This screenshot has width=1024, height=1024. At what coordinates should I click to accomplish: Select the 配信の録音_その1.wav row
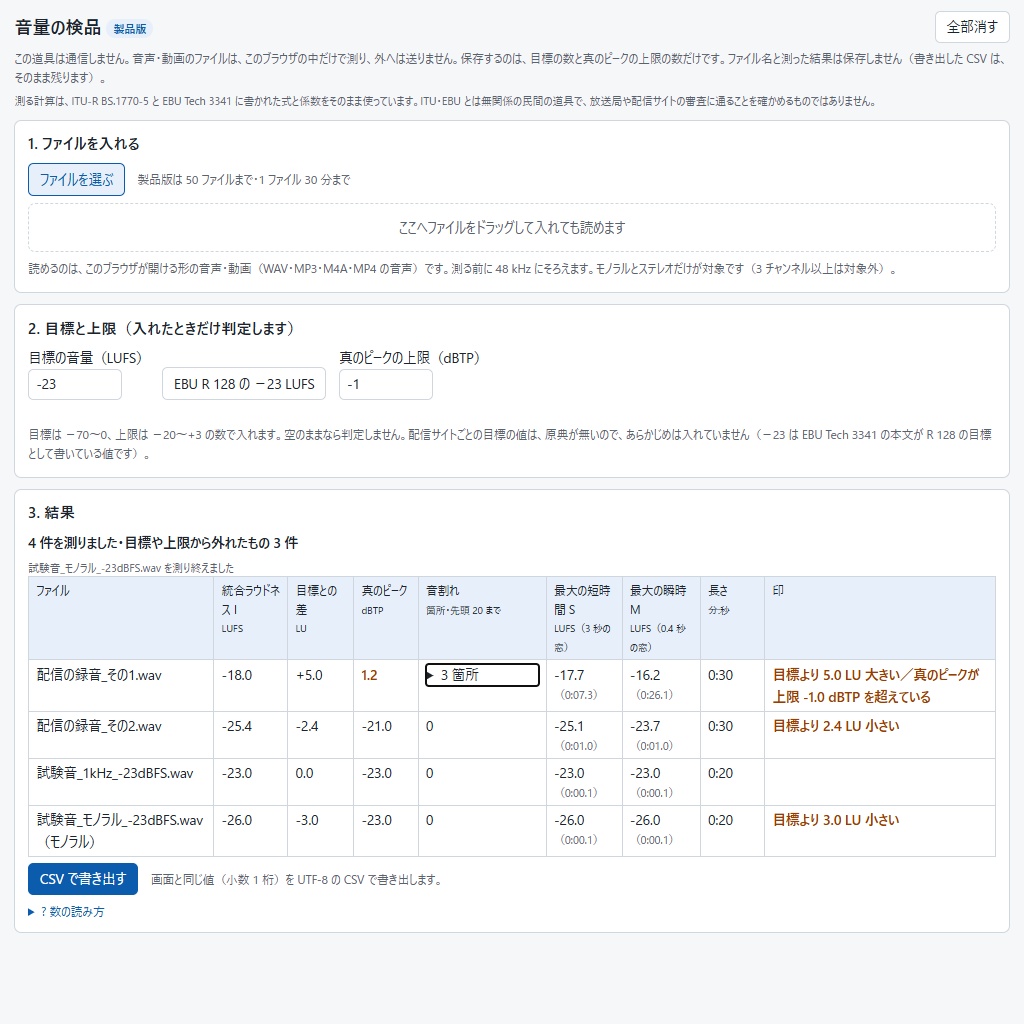coord(511,686)
